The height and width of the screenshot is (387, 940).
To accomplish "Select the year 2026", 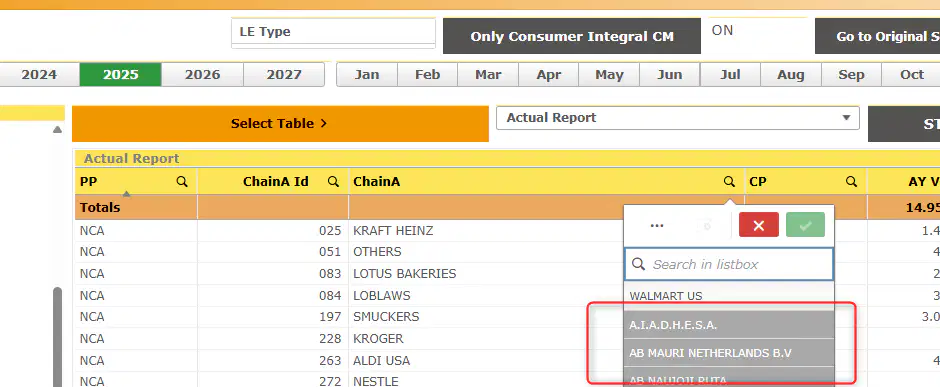I will 203,74.
